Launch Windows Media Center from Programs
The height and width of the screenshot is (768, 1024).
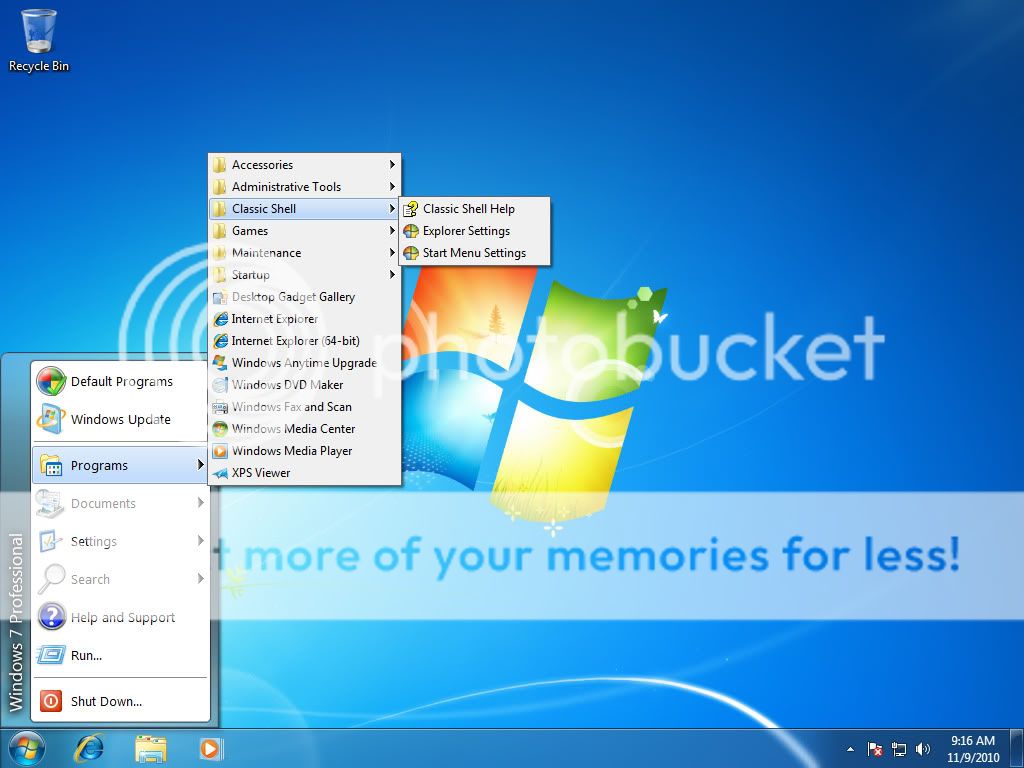pos(293,429)
